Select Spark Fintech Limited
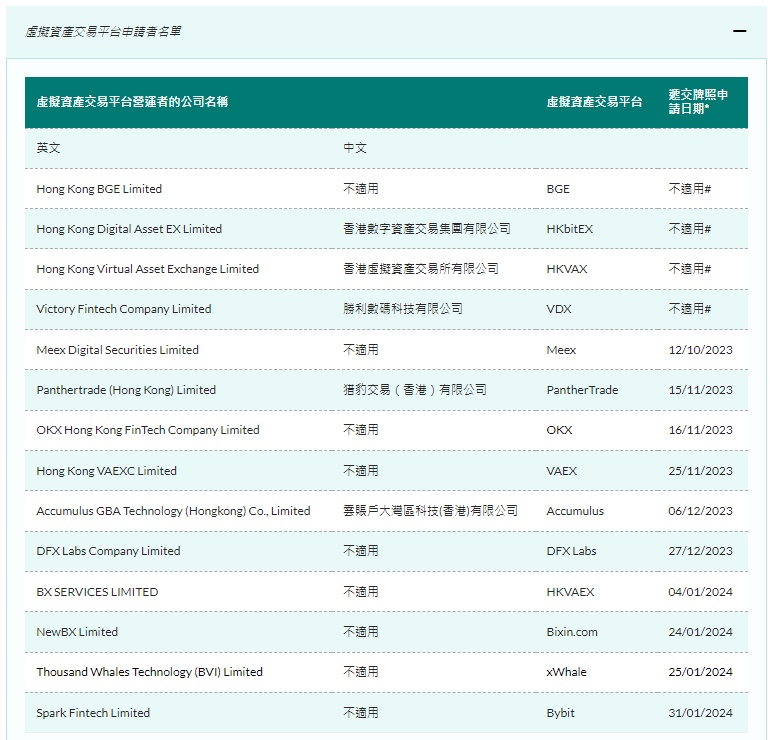The image size is (773, 740). pos(93,713)
